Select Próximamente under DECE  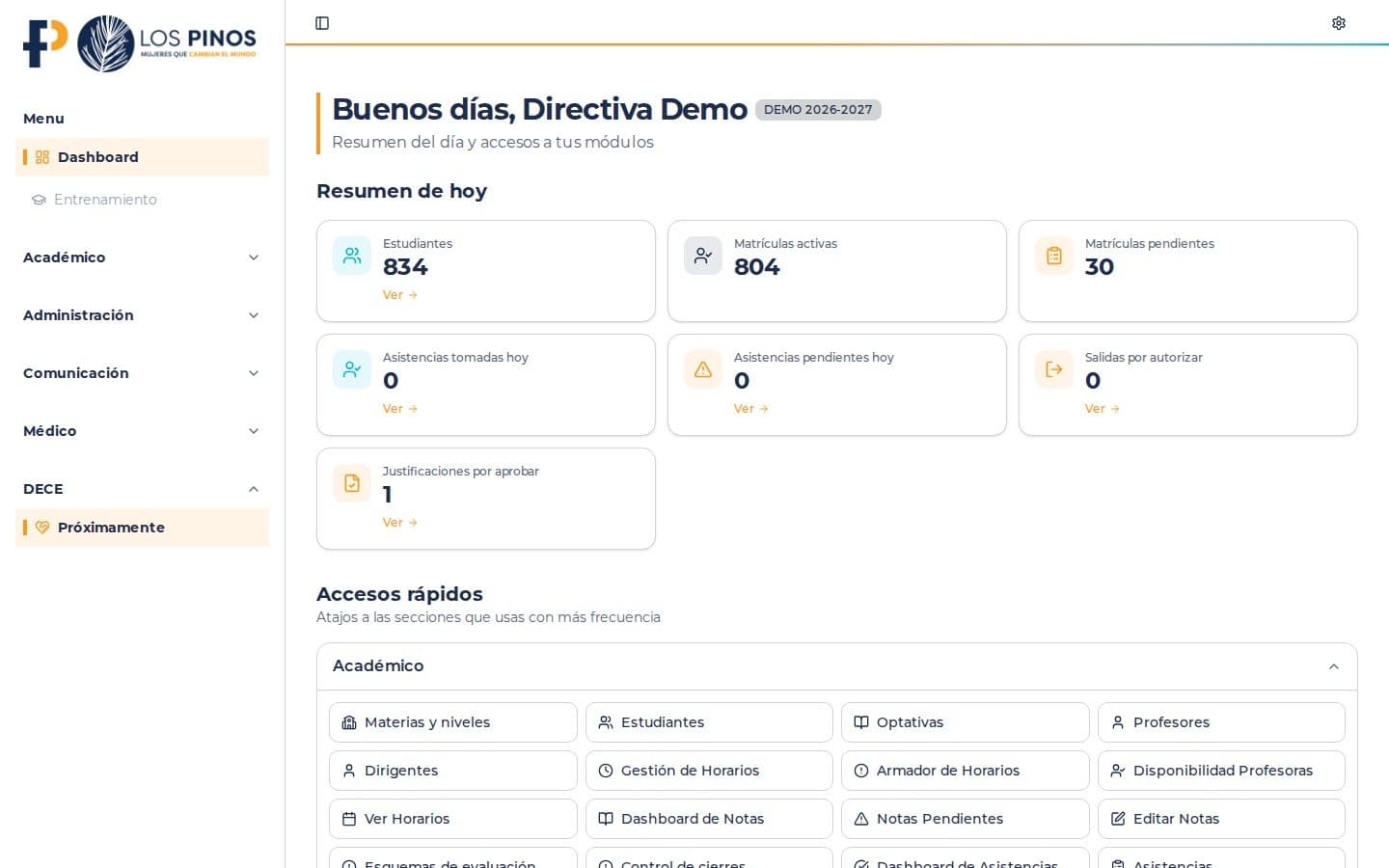tap(142, 528)
